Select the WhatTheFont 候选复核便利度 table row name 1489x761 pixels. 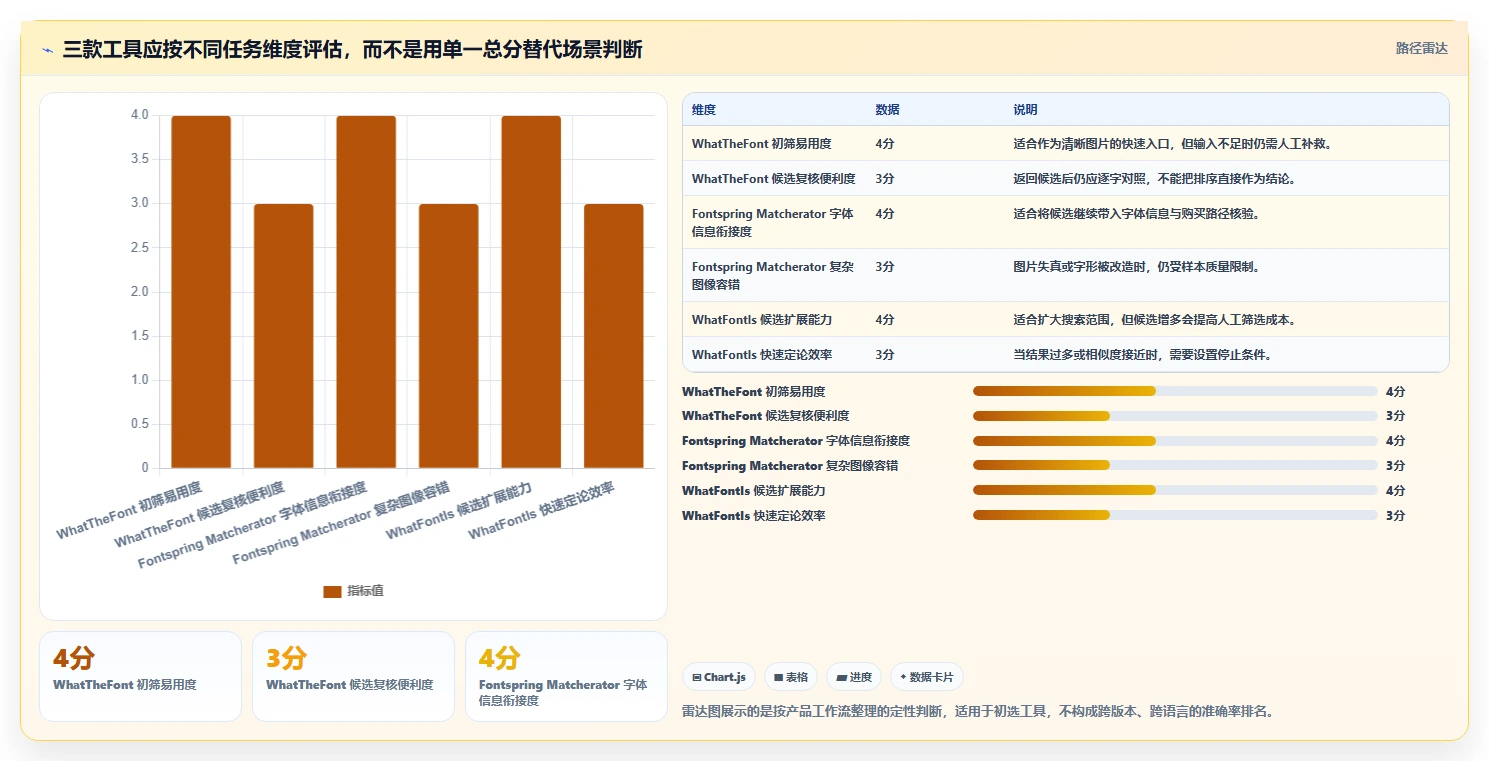coord(773,179)
